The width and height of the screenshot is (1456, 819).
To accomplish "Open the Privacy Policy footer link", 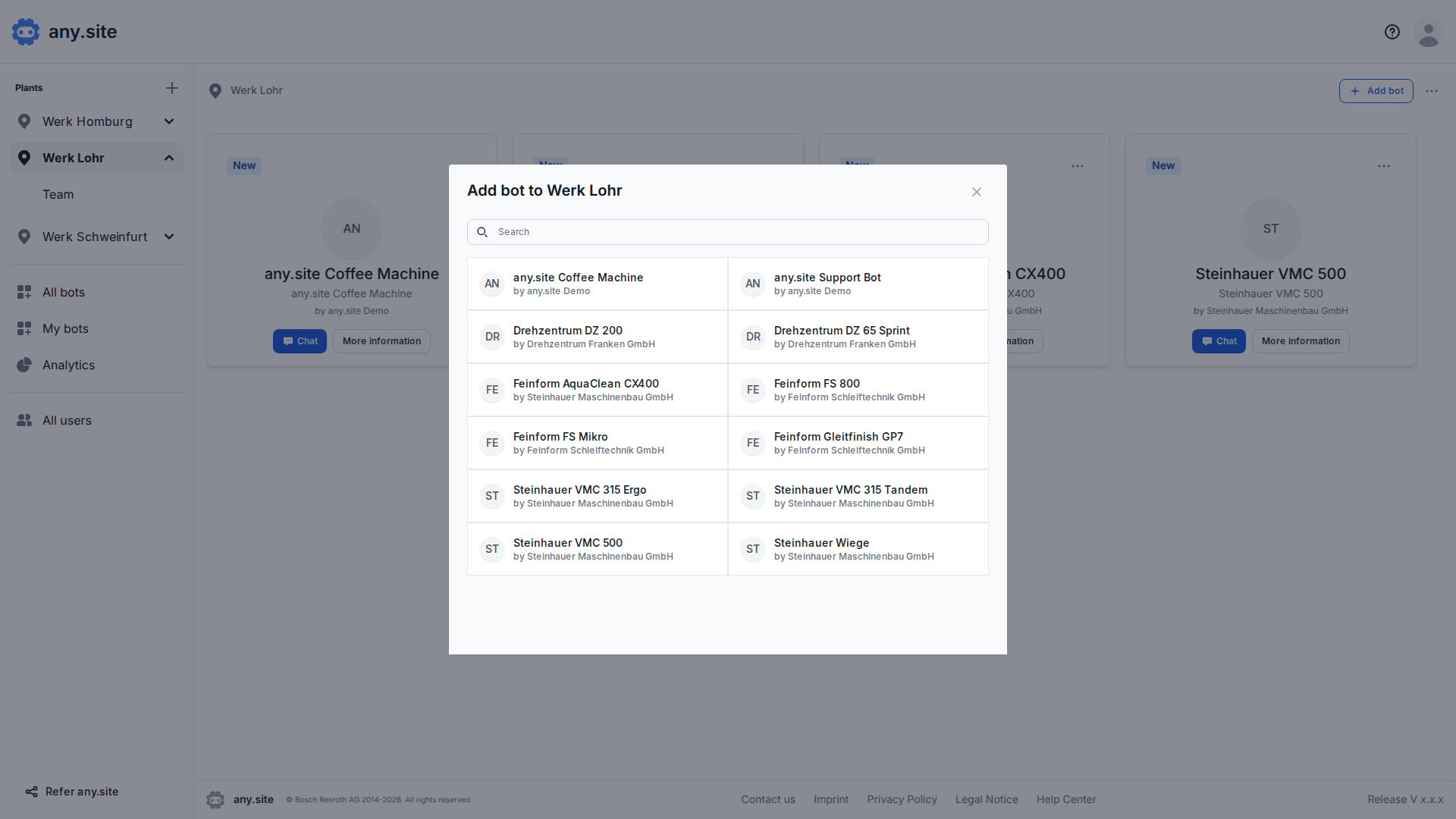I will pos(902,799).
